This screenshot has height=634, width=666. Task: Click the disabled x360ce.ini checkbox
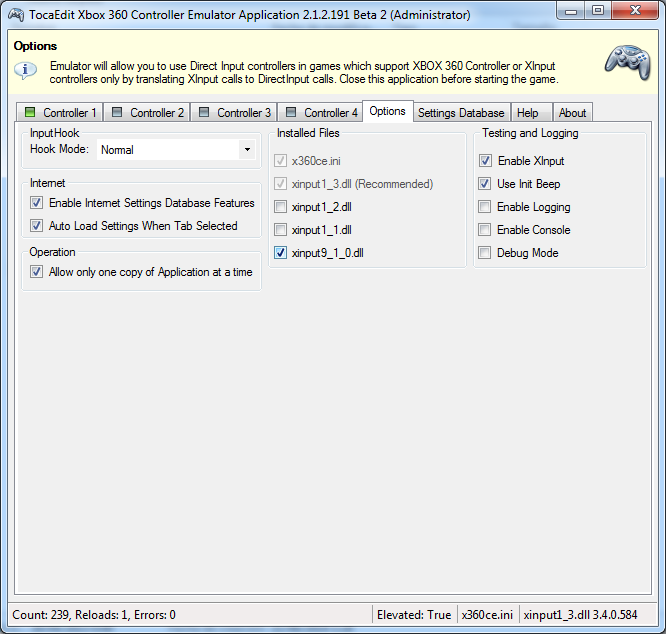pyautogui.click(x=280, y=161)
